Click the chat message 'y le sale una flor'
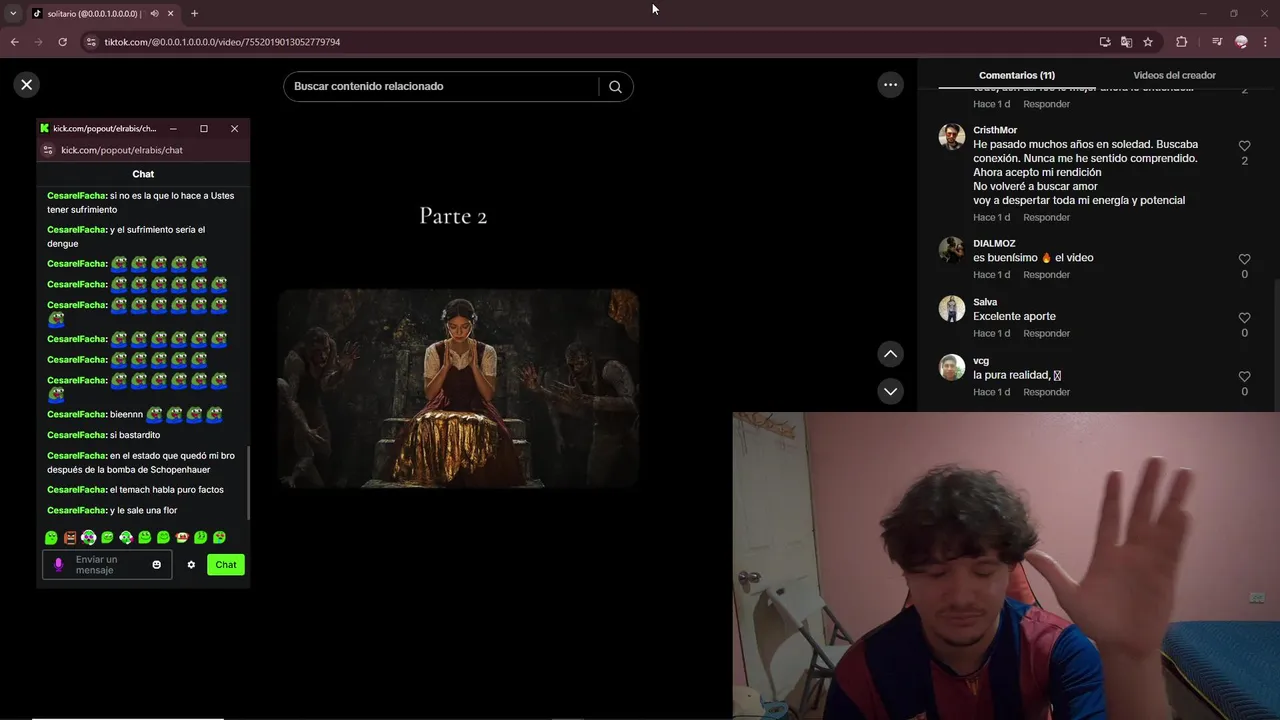1280x720 pixels. pyautogui.click(x=143, y=511)
